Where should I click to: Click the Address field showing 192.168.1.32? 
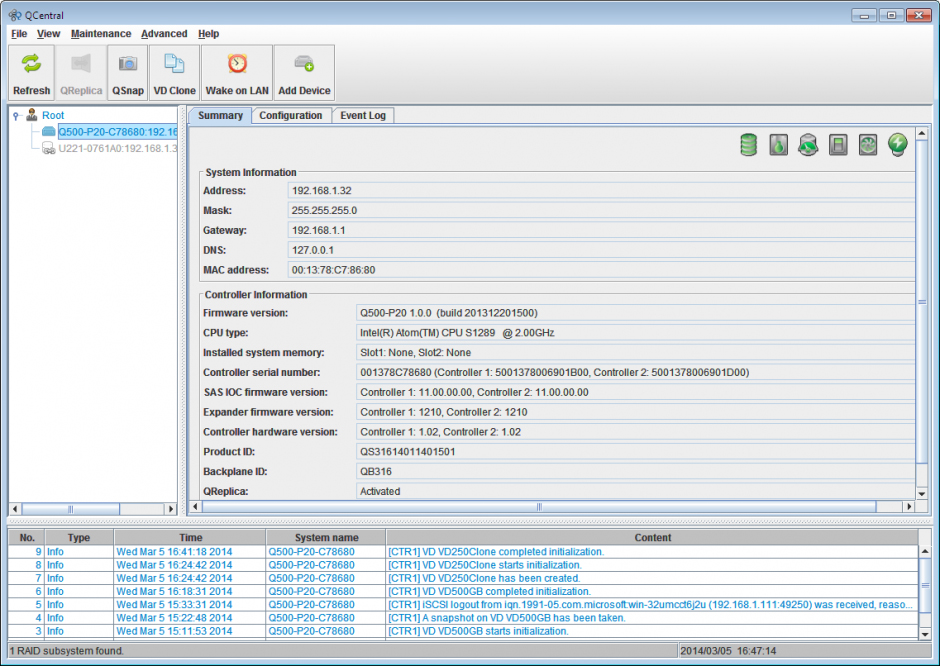coord(601,191)
